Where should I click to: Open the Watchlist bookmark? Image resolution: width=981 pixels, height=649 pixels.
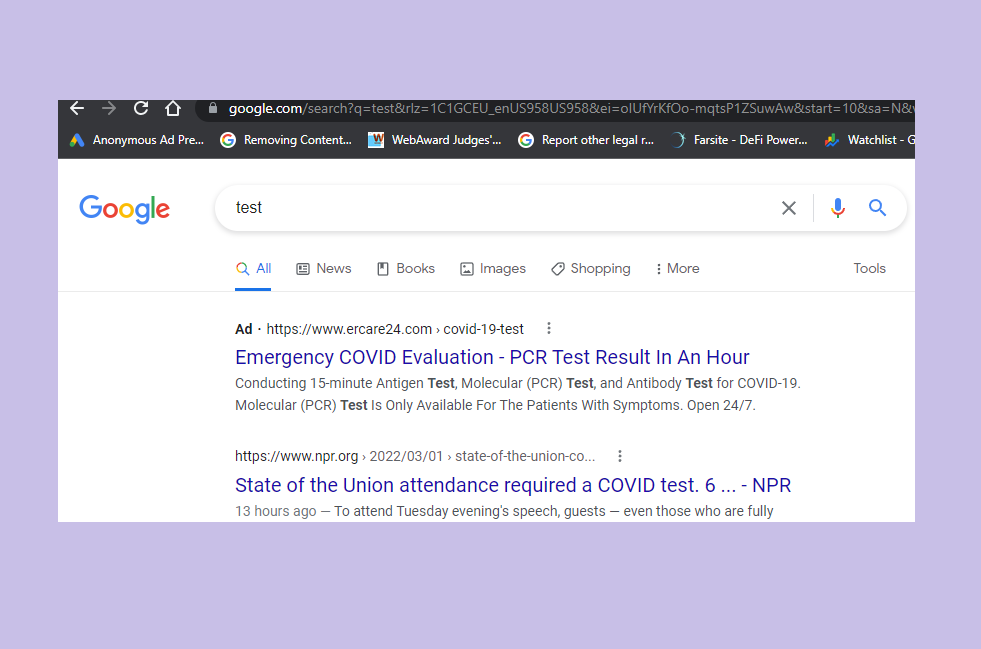(x=870, y=140)
